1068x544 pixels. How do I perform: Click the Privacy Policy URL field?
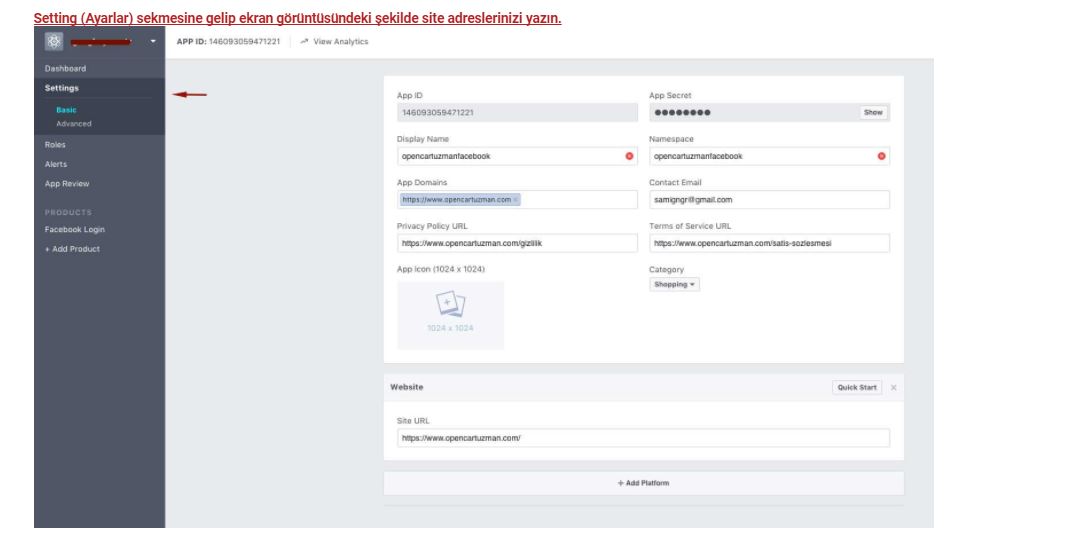point(518,243)
